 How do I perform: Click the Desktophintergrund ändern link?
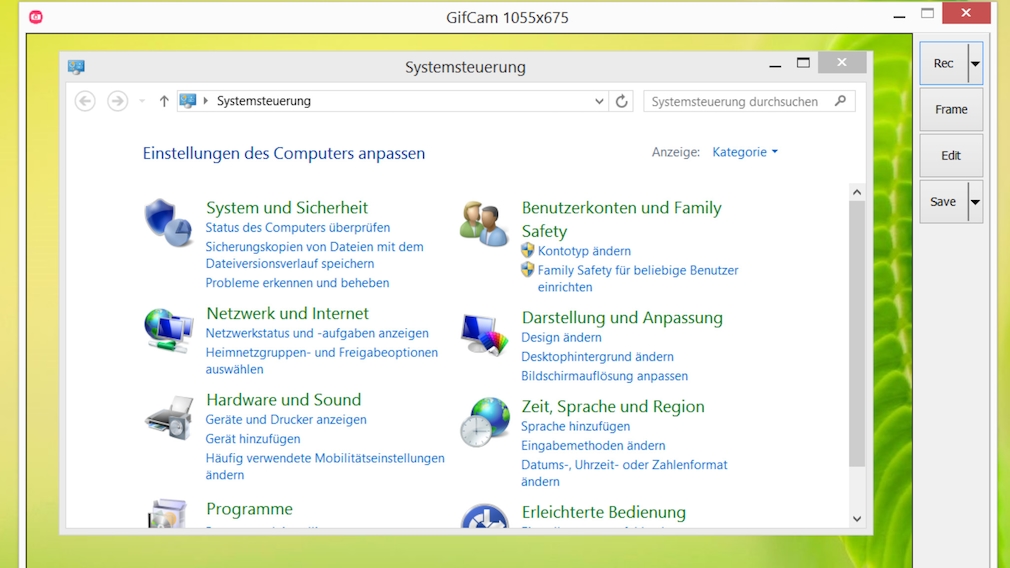[597, 357]
